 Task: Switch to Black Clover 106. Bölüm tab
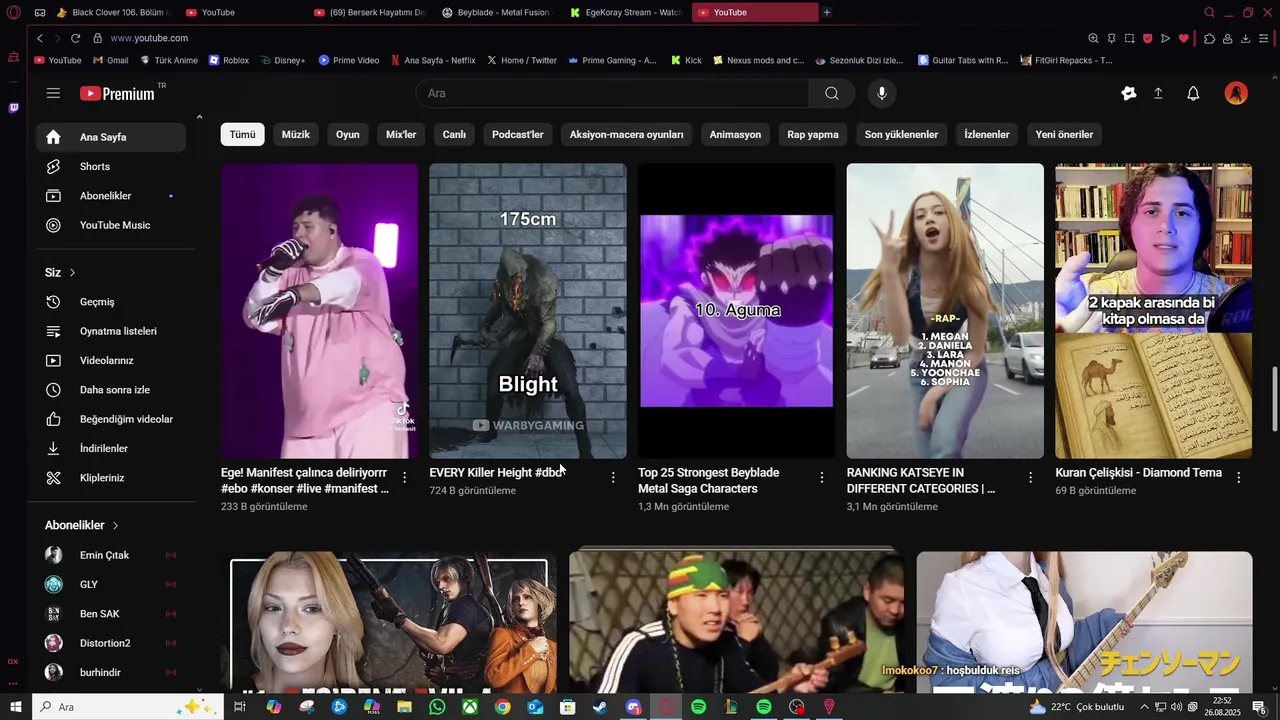point(113,12)
